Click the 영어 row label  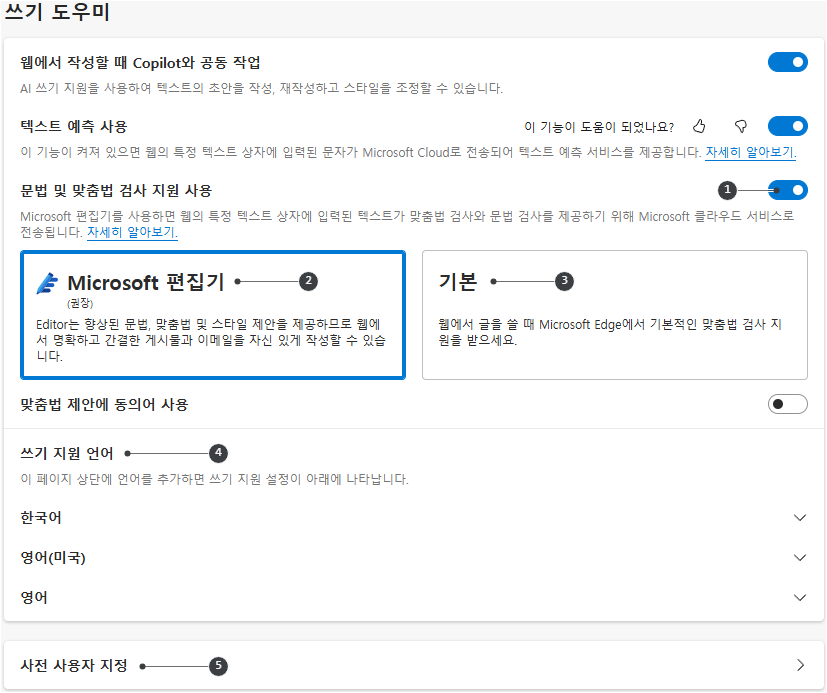point(34,598)
